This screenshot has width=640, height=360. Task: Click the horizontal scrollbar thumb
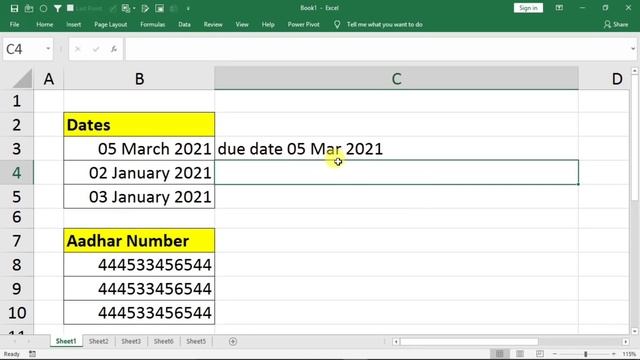point(469,341)
